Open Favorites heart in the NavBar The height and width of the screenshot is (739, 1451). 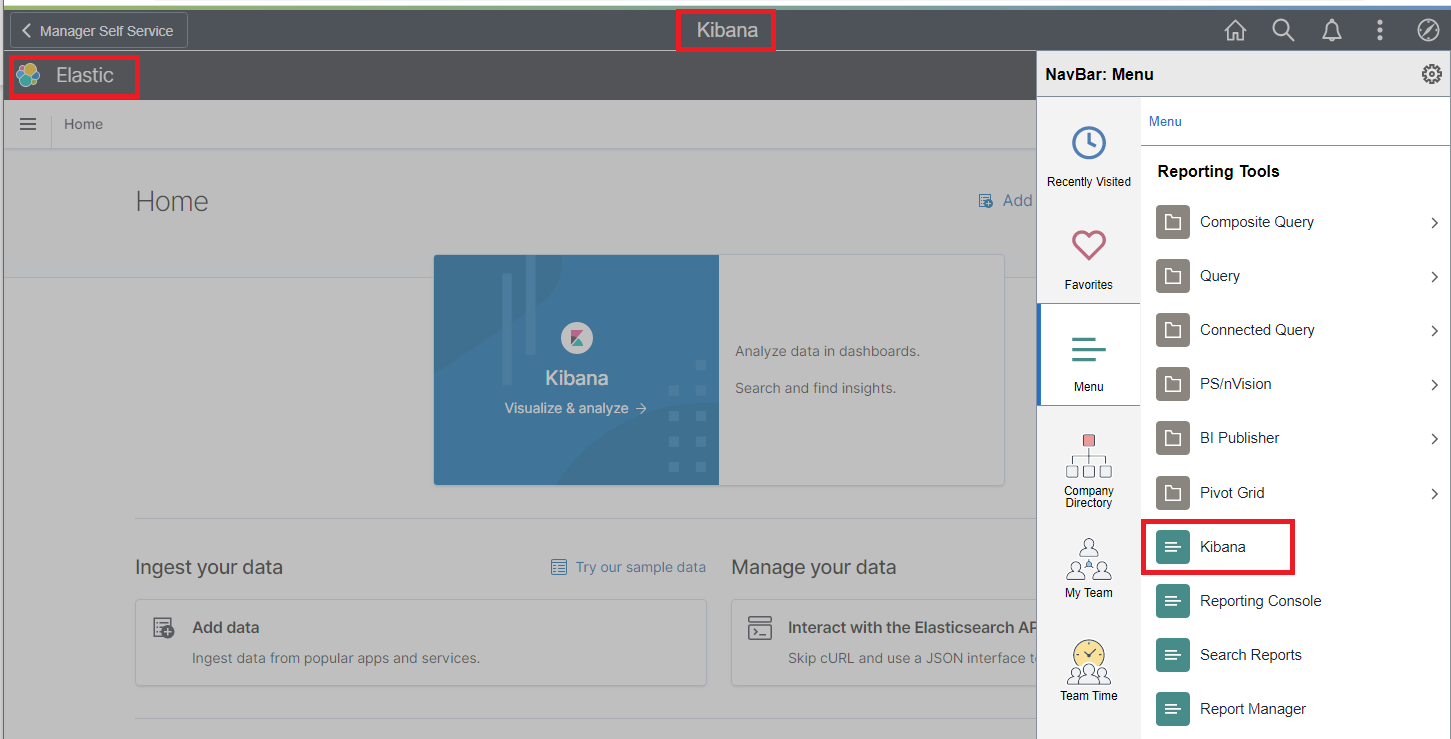[x=1089, y=259]
